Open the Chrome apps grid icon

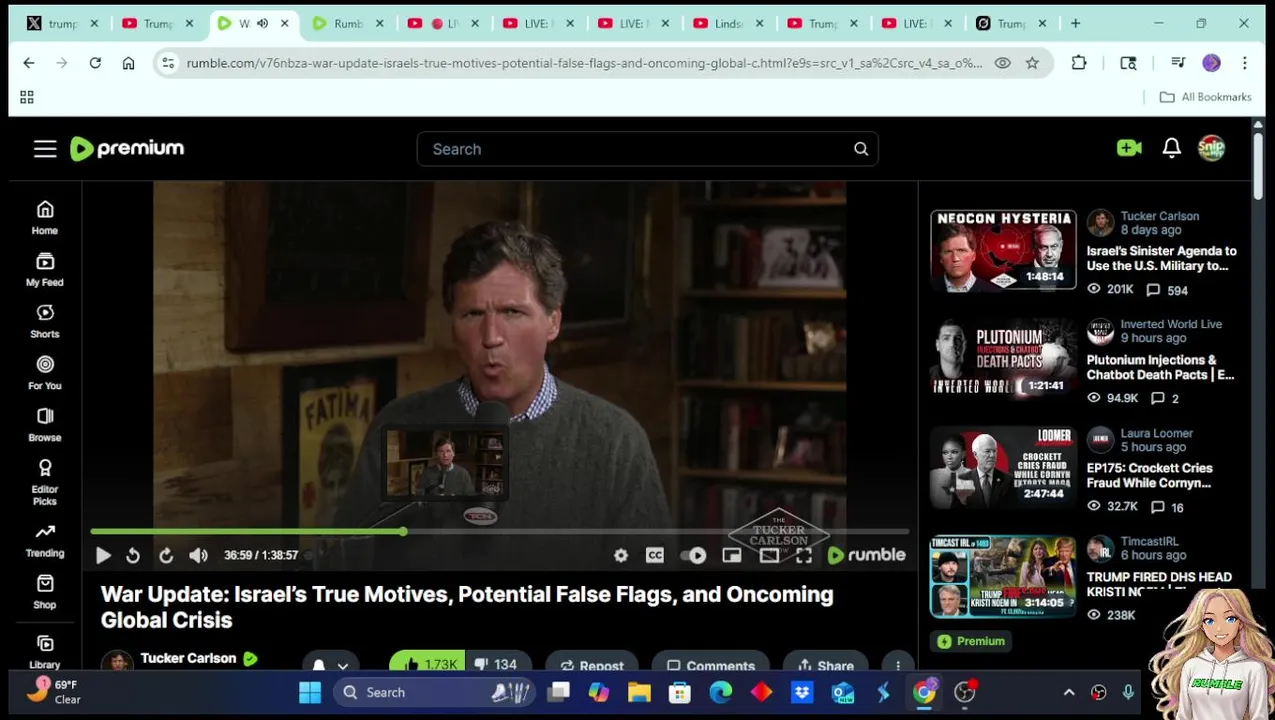27,97
